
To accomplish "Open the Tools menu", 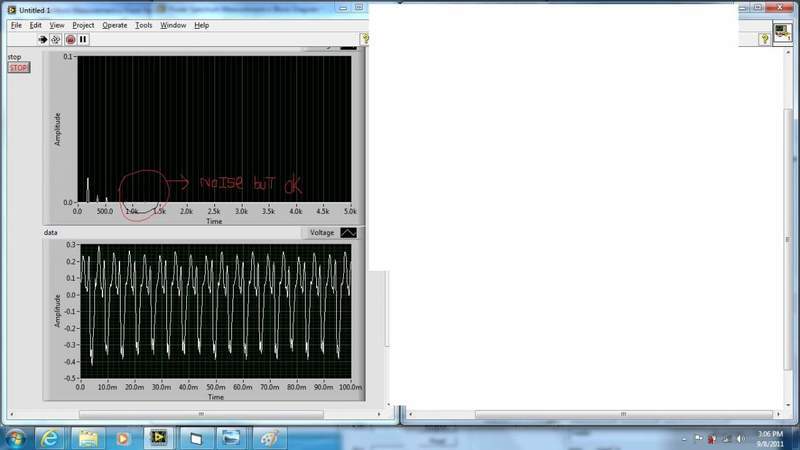I will pyautogui.click(x=144, y=24).
